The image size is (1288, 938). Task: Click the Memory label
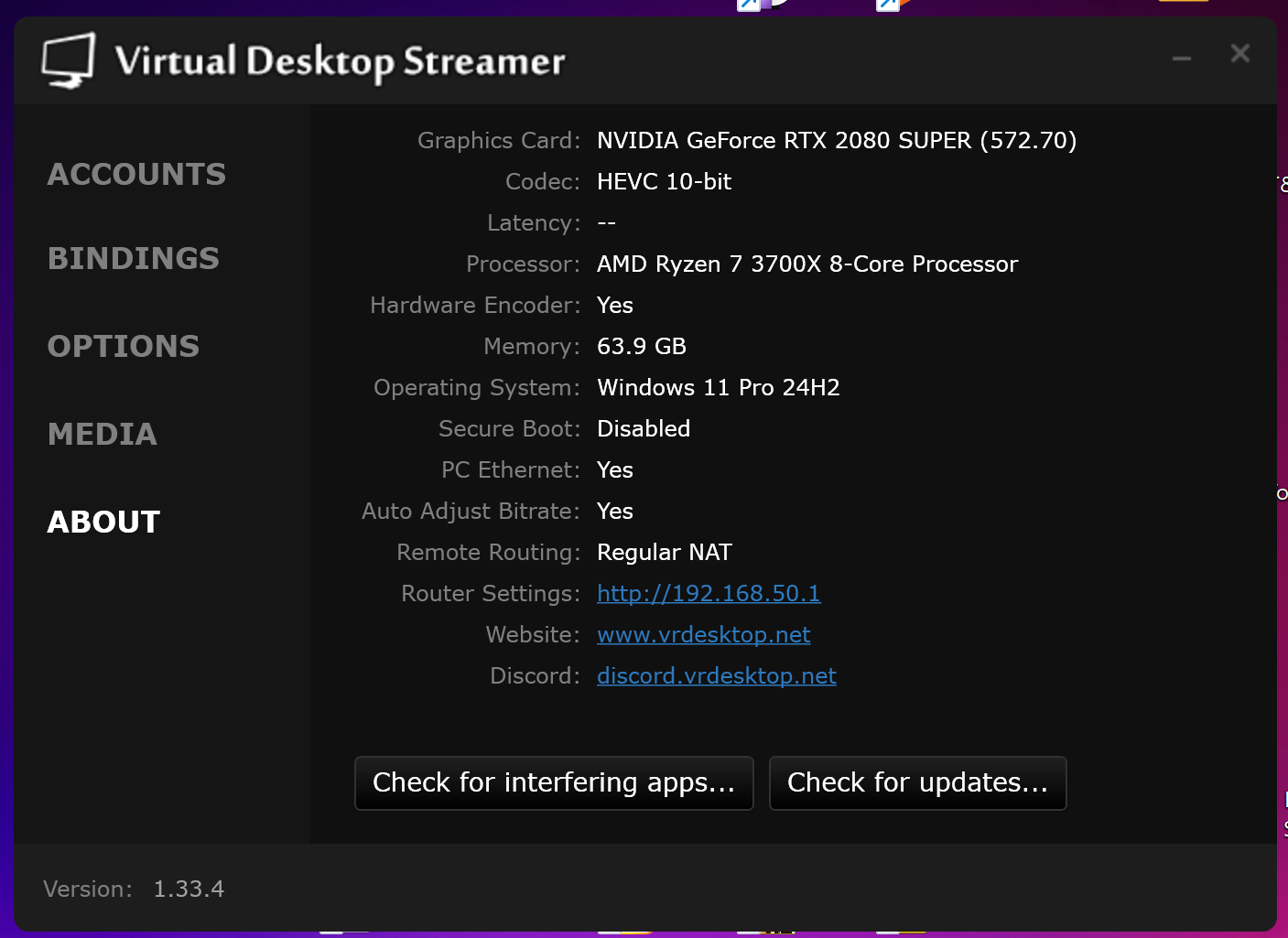tap(532, 346)
